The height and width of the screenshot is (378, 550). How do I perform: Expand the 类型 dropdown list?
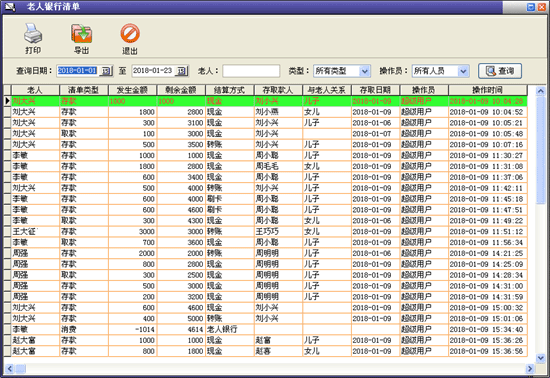click(364, 71)
